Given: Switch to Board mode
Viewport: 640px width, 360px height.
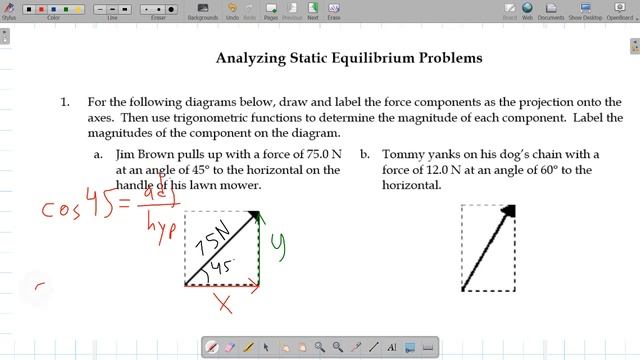Looking at the screenshot, I should (509, 11).
